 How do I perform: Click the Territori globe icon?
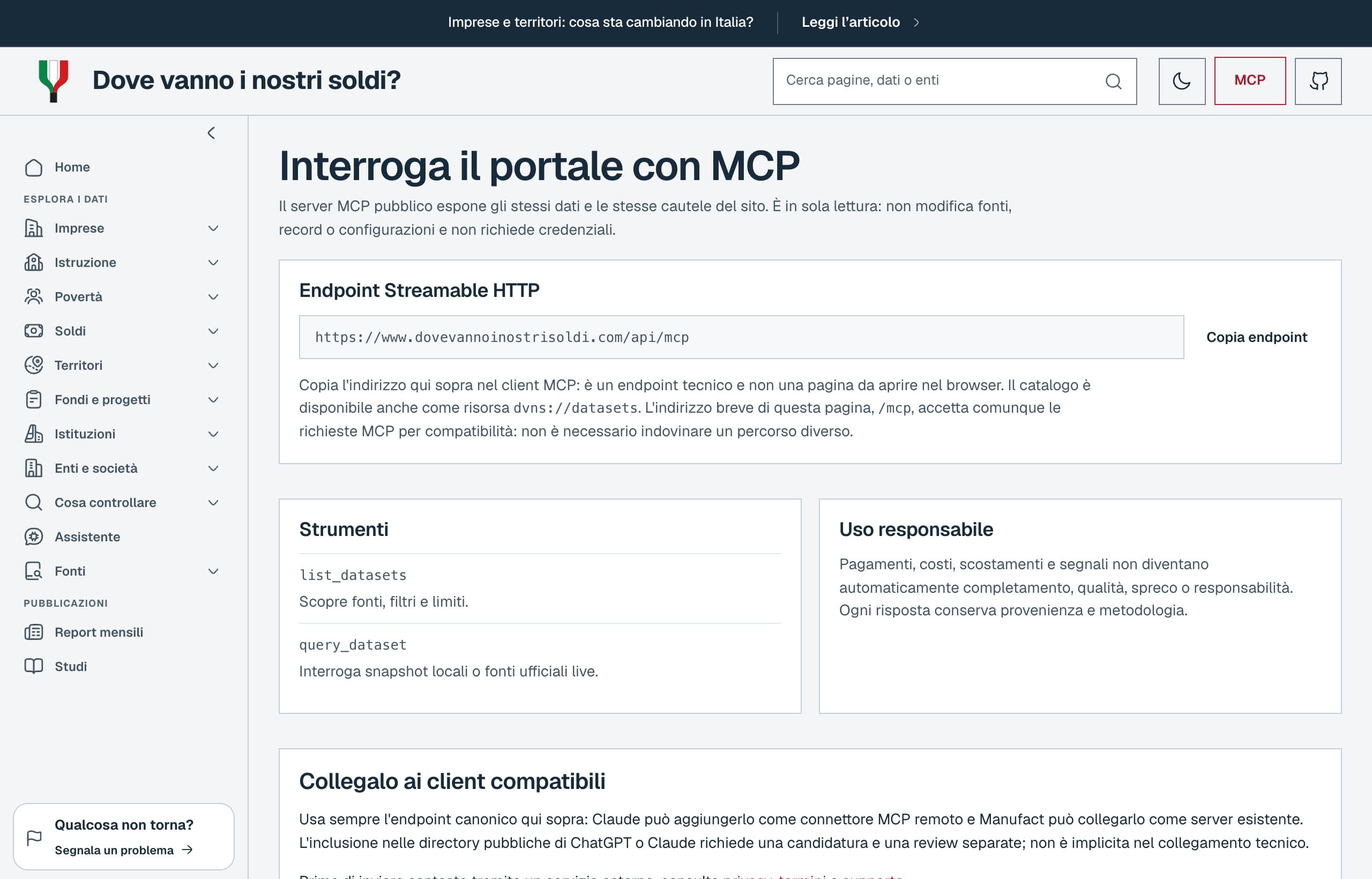pyautogui.click(x=34, y=366)
